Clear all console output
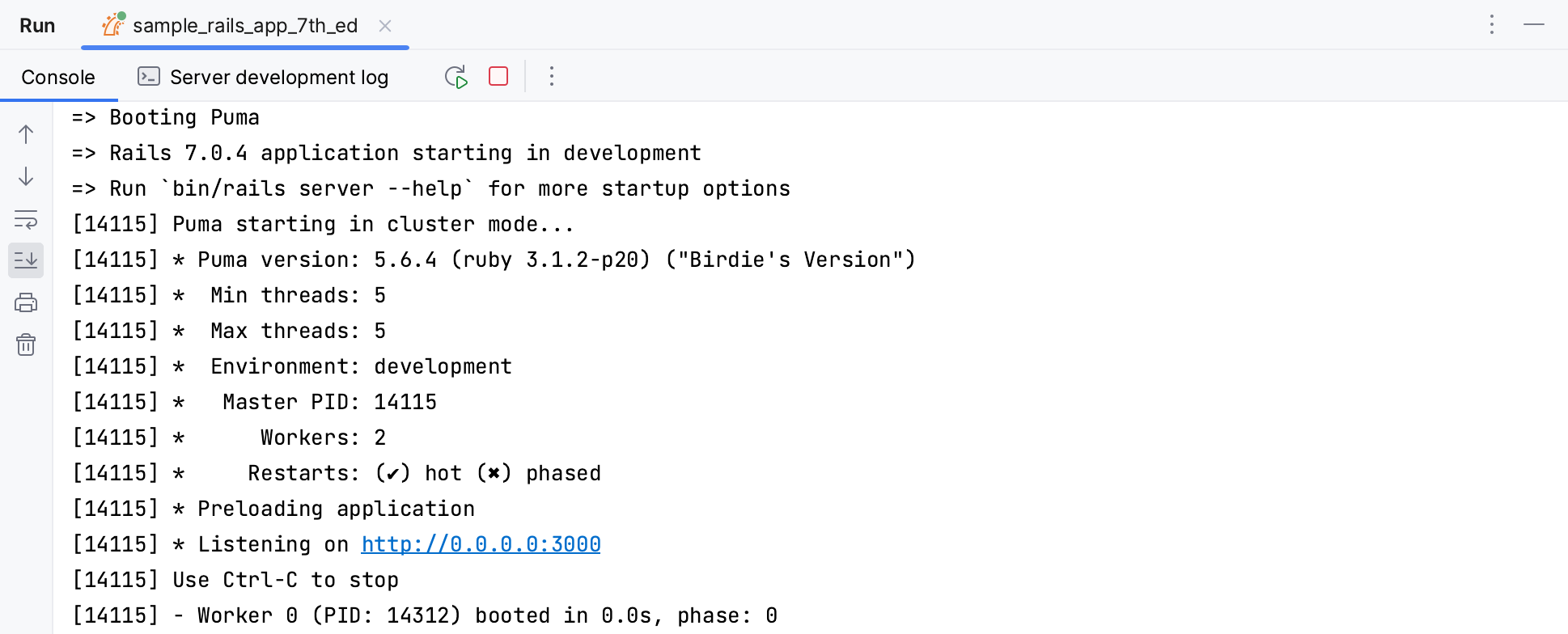 [26, 345]
